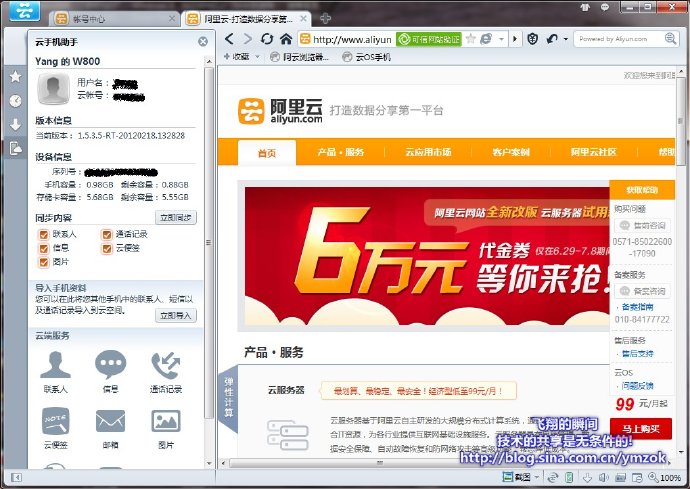Click the 6万元 promotional banner
690x489 pixels.
[427, 256]
